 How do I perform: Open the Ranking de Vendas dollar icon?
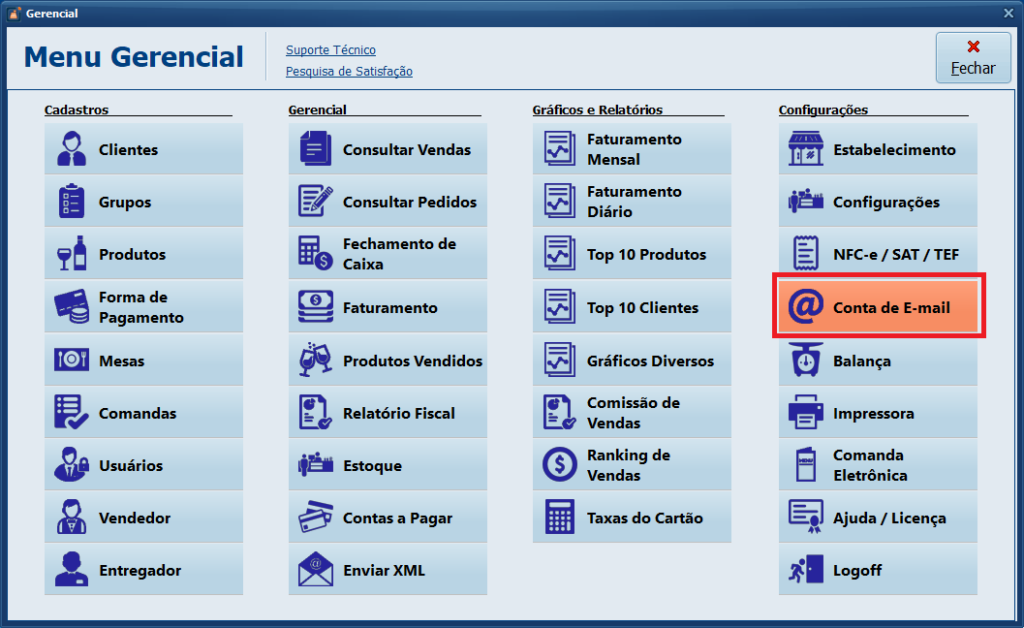tap(559, 465)
